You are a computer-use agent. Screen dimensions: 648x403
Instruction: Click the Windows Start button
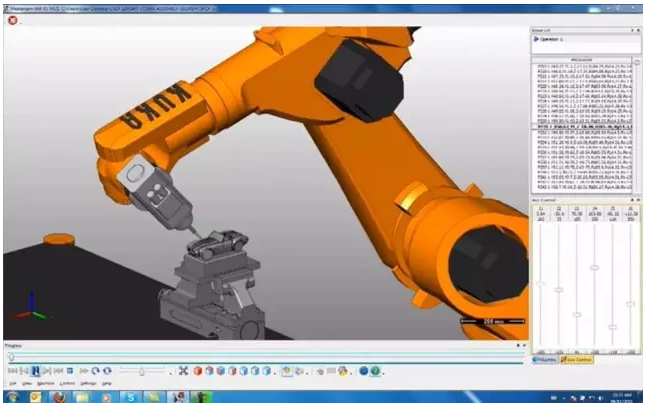(10, 396)
